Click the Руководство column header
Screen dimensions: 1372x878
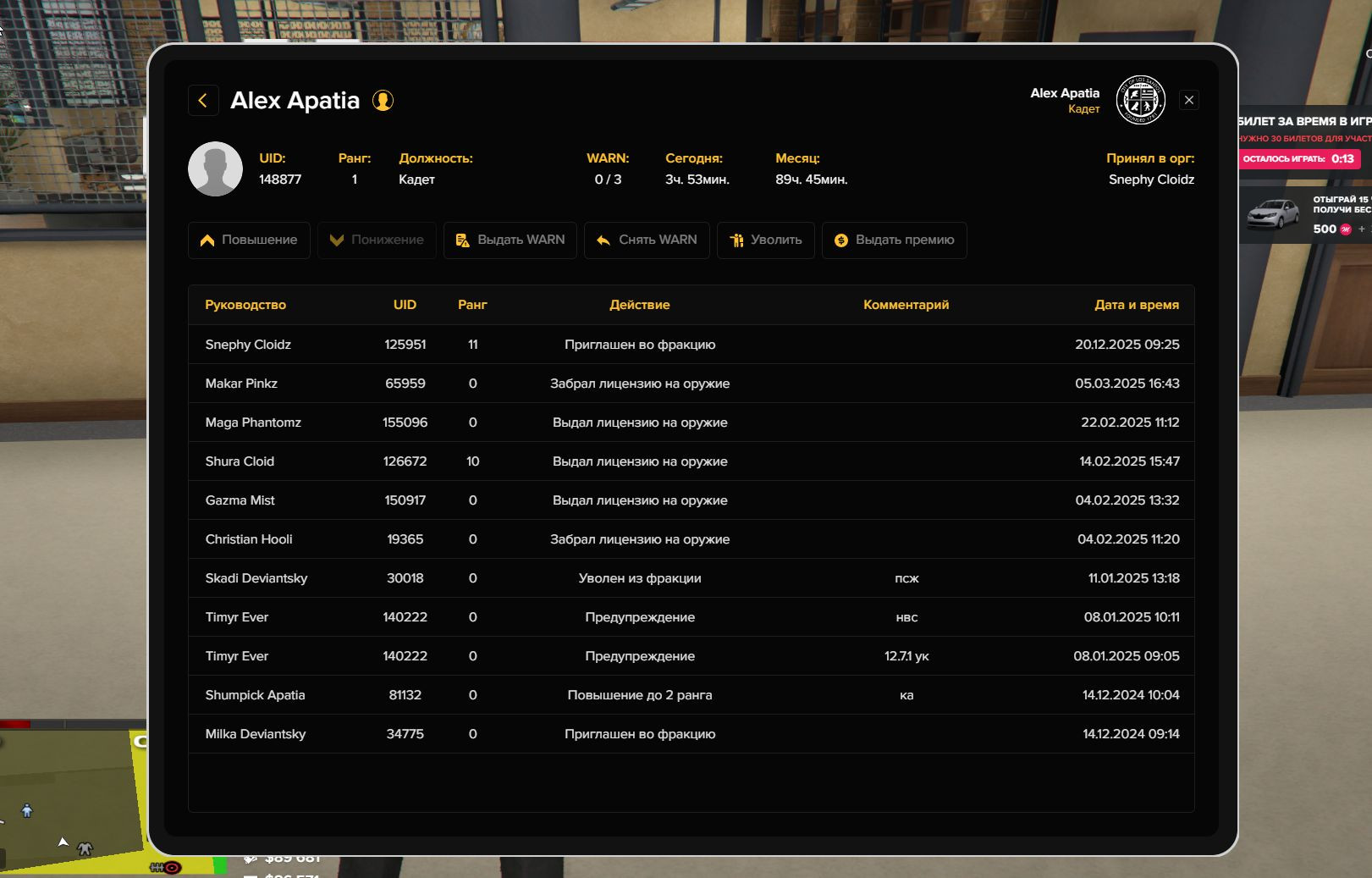click(245, 305)
